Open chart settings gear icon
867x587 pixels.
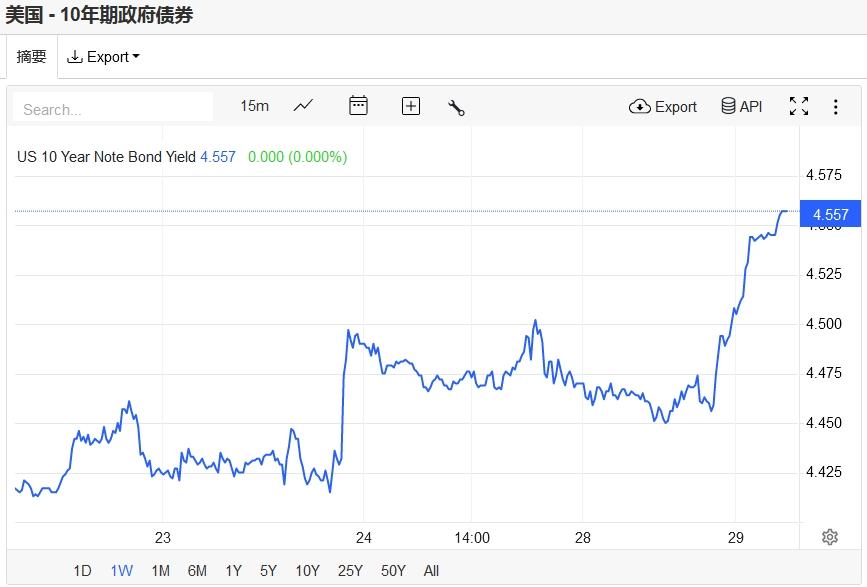(x=830, y=537)
